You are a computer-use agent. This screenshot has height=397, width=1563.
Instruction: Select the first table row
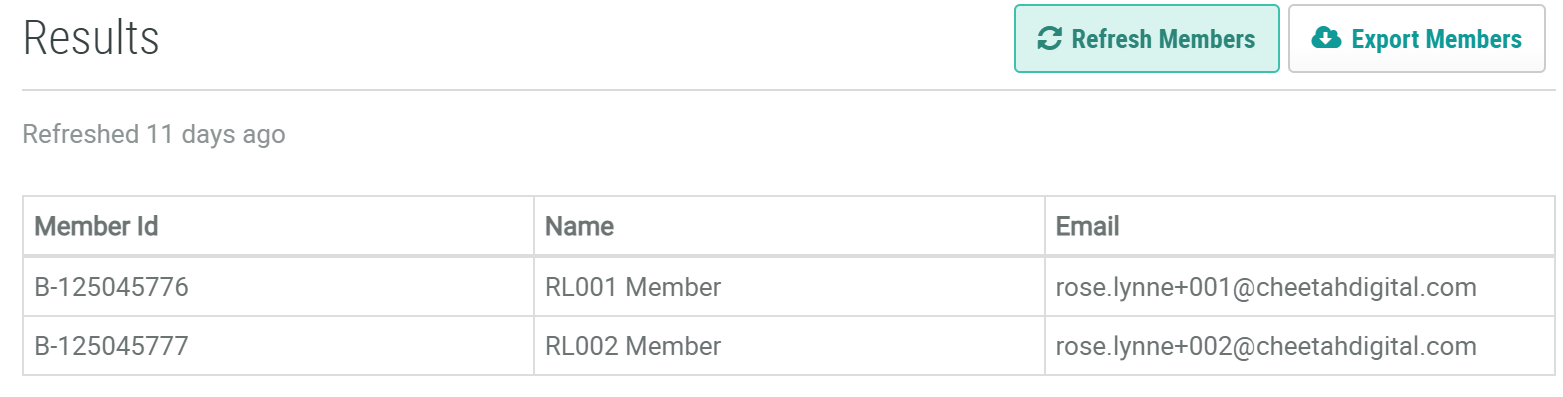(x=789, y=288)
